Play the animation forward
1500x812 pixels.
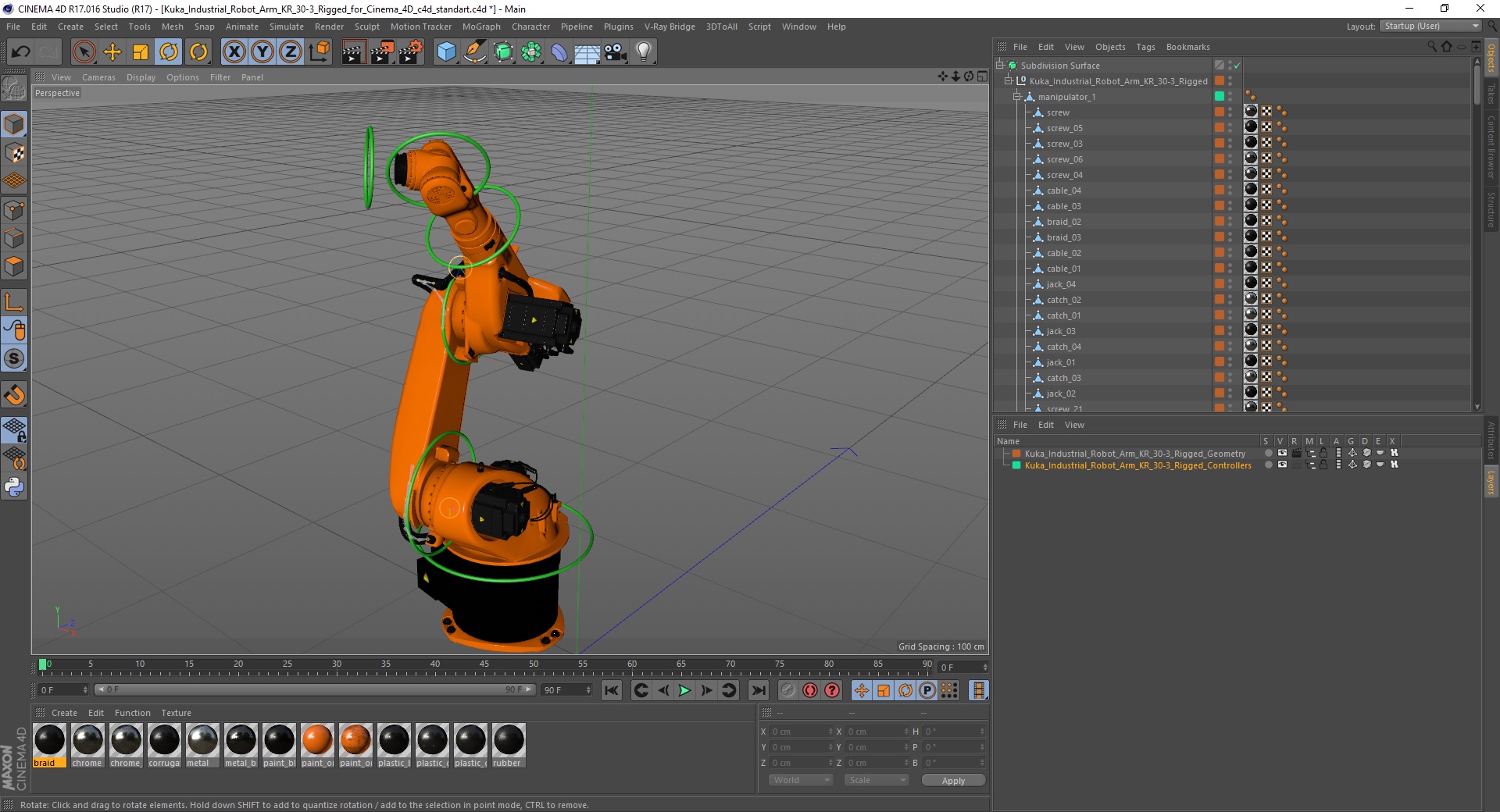pos(684,690)
